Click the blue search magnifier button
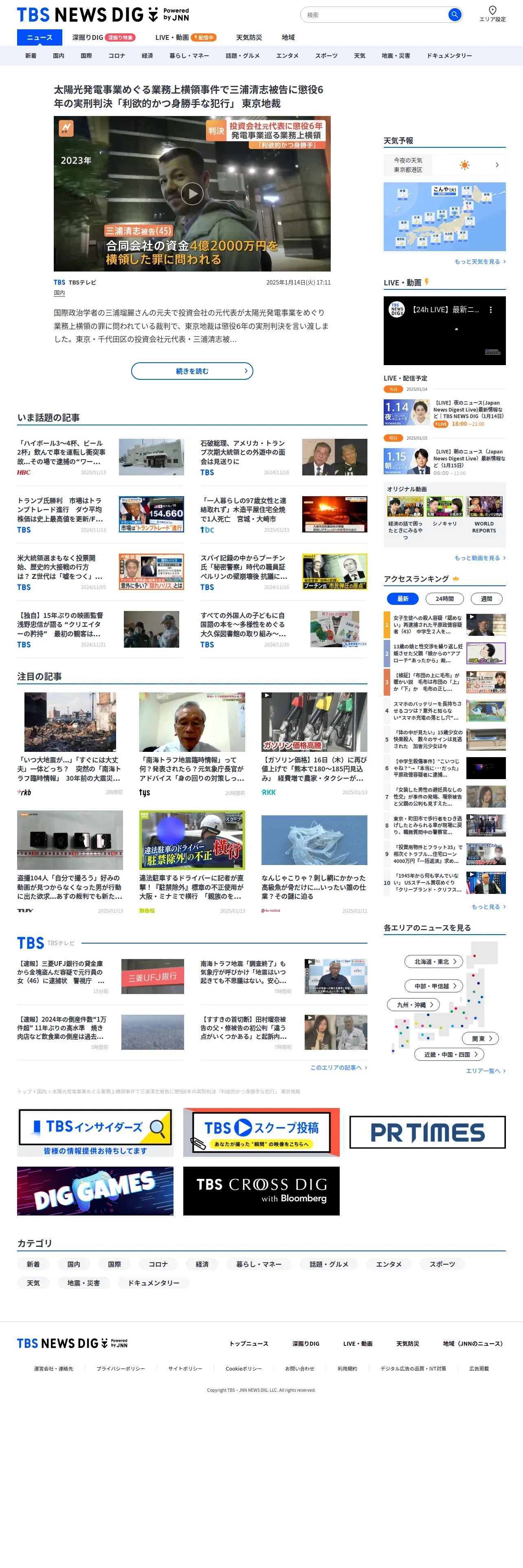 tap(454, 15)
